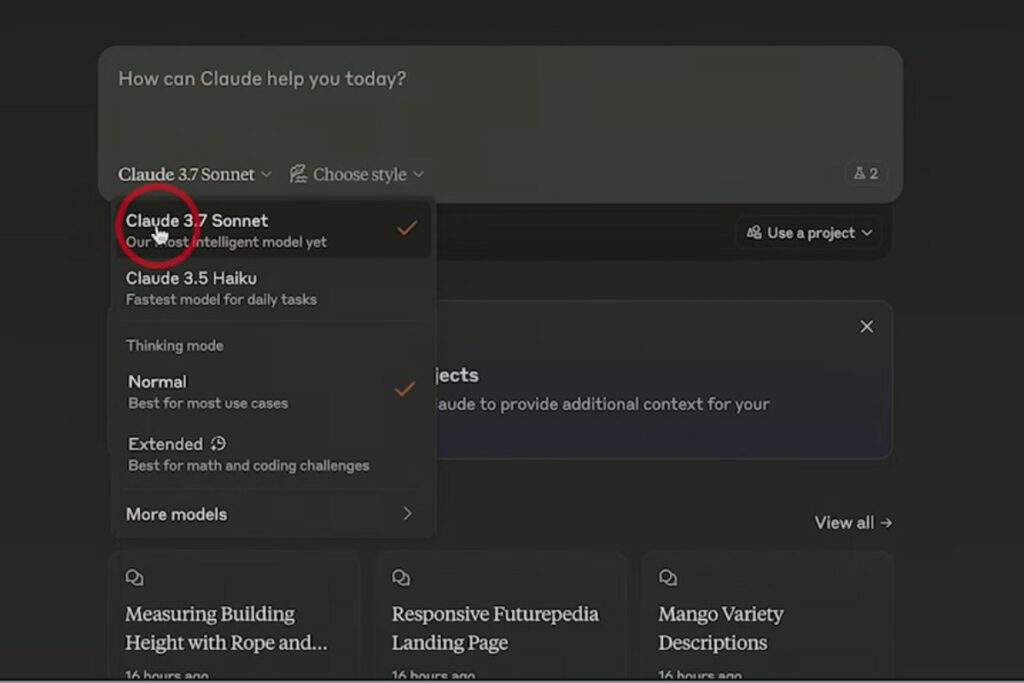The image size is (1024, 683).
Task: Click the people icon on Use a project button
Action: [x=755, y=232]
